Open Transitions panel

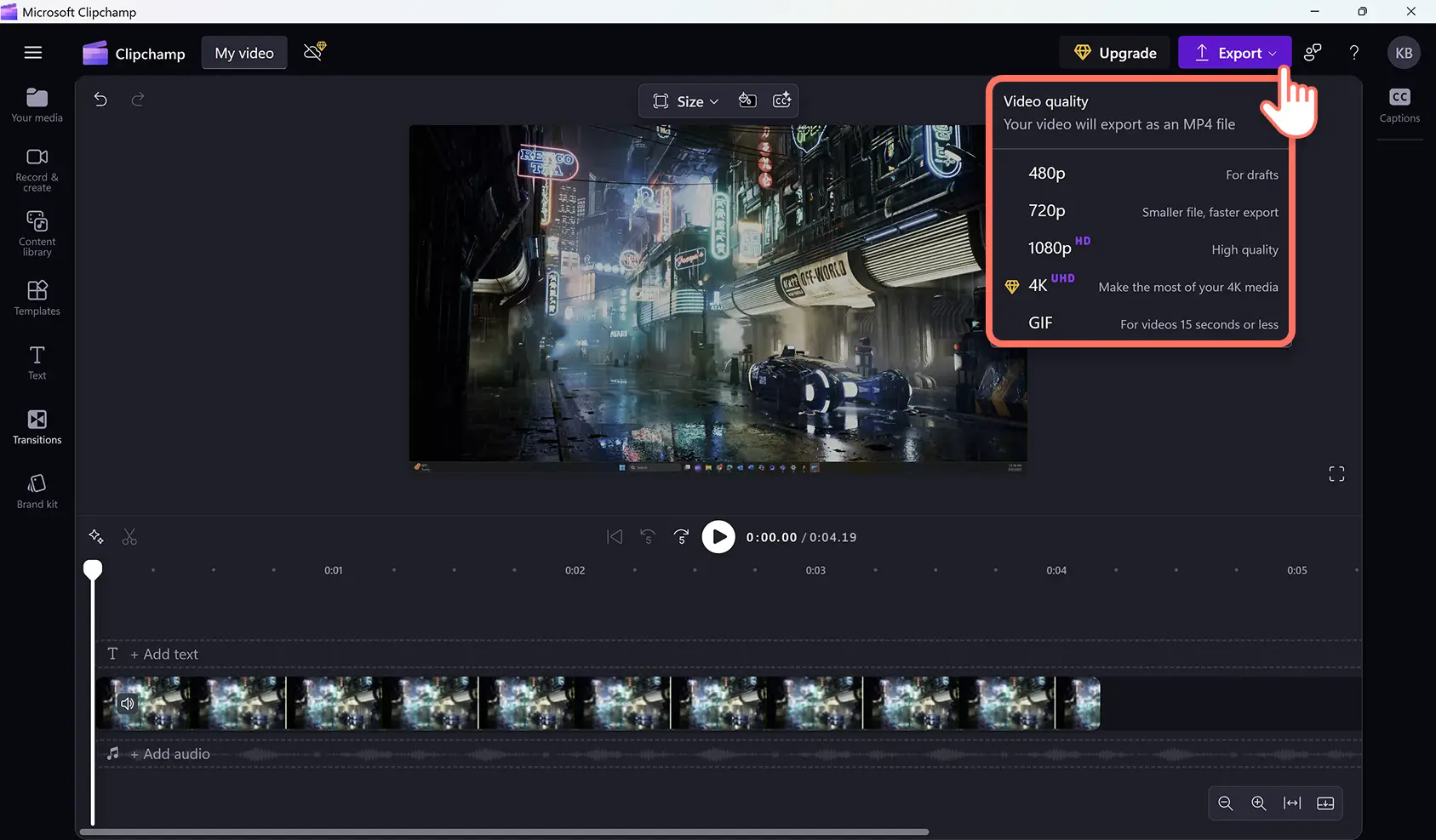(x=37, y=427)
